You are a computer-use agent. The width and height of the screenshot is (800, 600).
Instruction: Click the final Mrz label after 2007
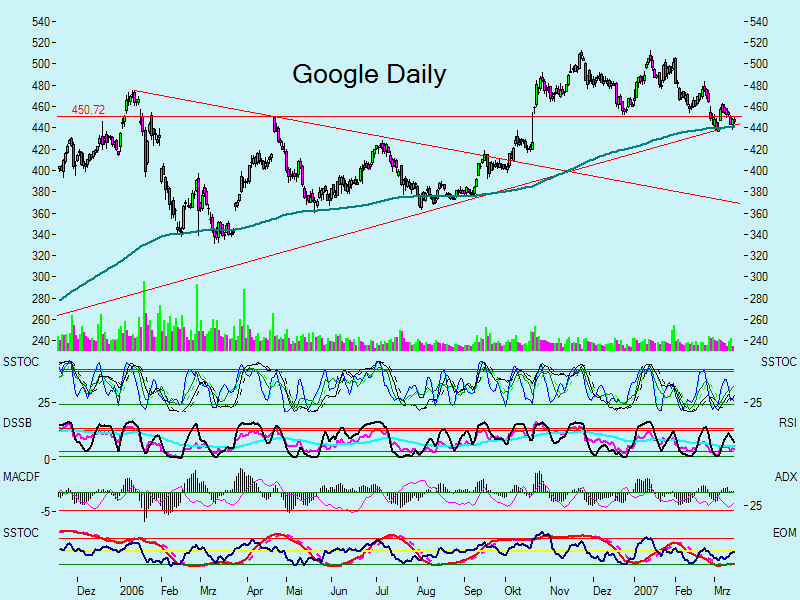(x=722, y=591)
